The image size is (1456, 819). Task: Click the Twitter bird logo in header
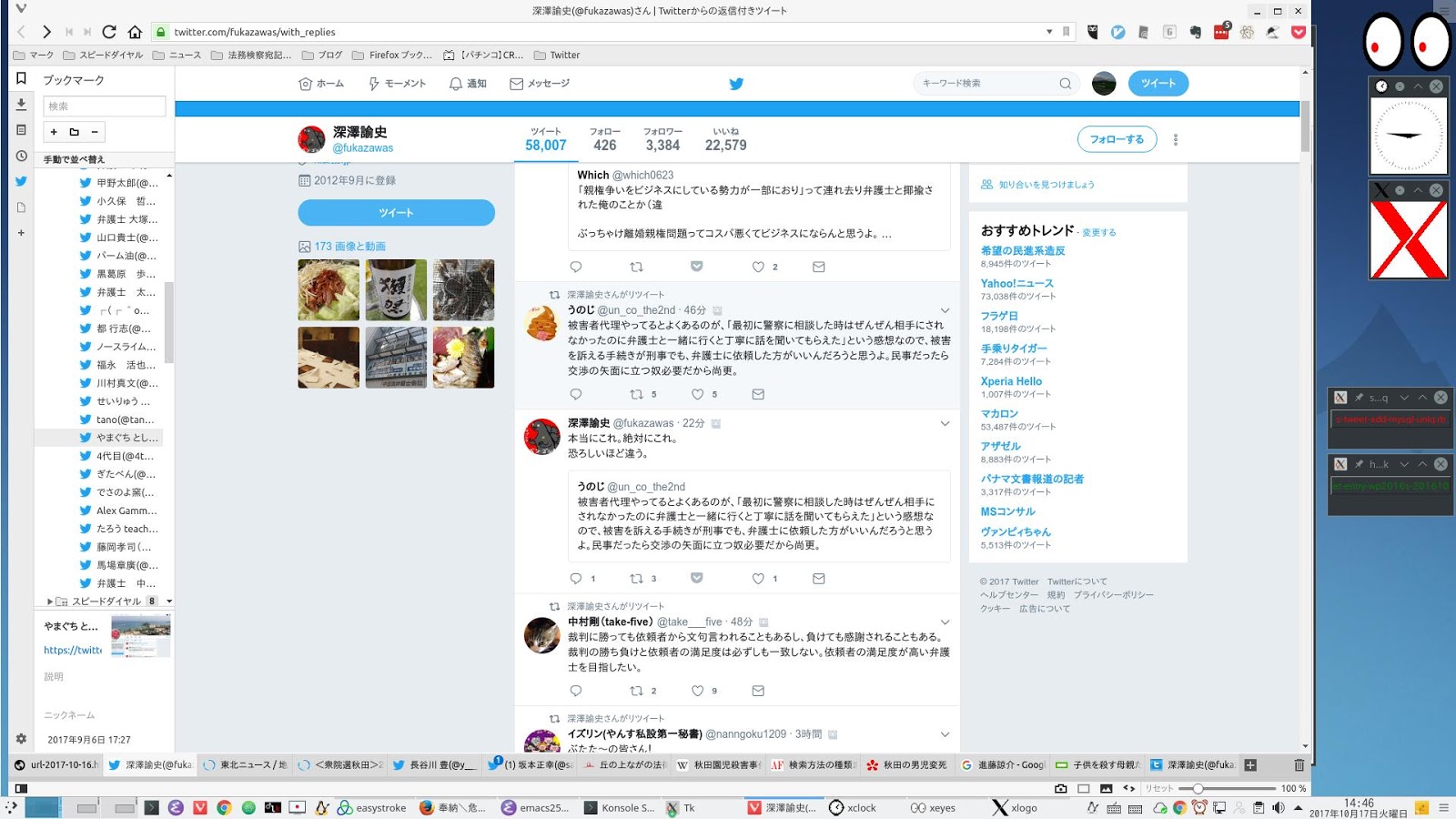point(736,84)
